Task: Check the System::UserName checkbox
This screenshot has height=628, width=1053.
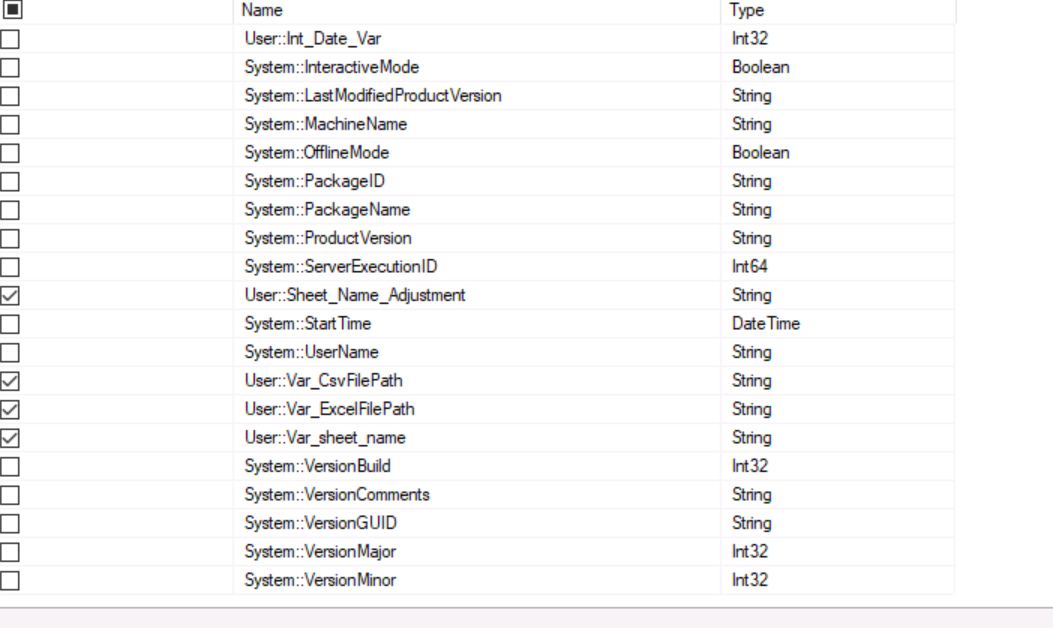Action: pyautogui.click(x=11, y=352)
